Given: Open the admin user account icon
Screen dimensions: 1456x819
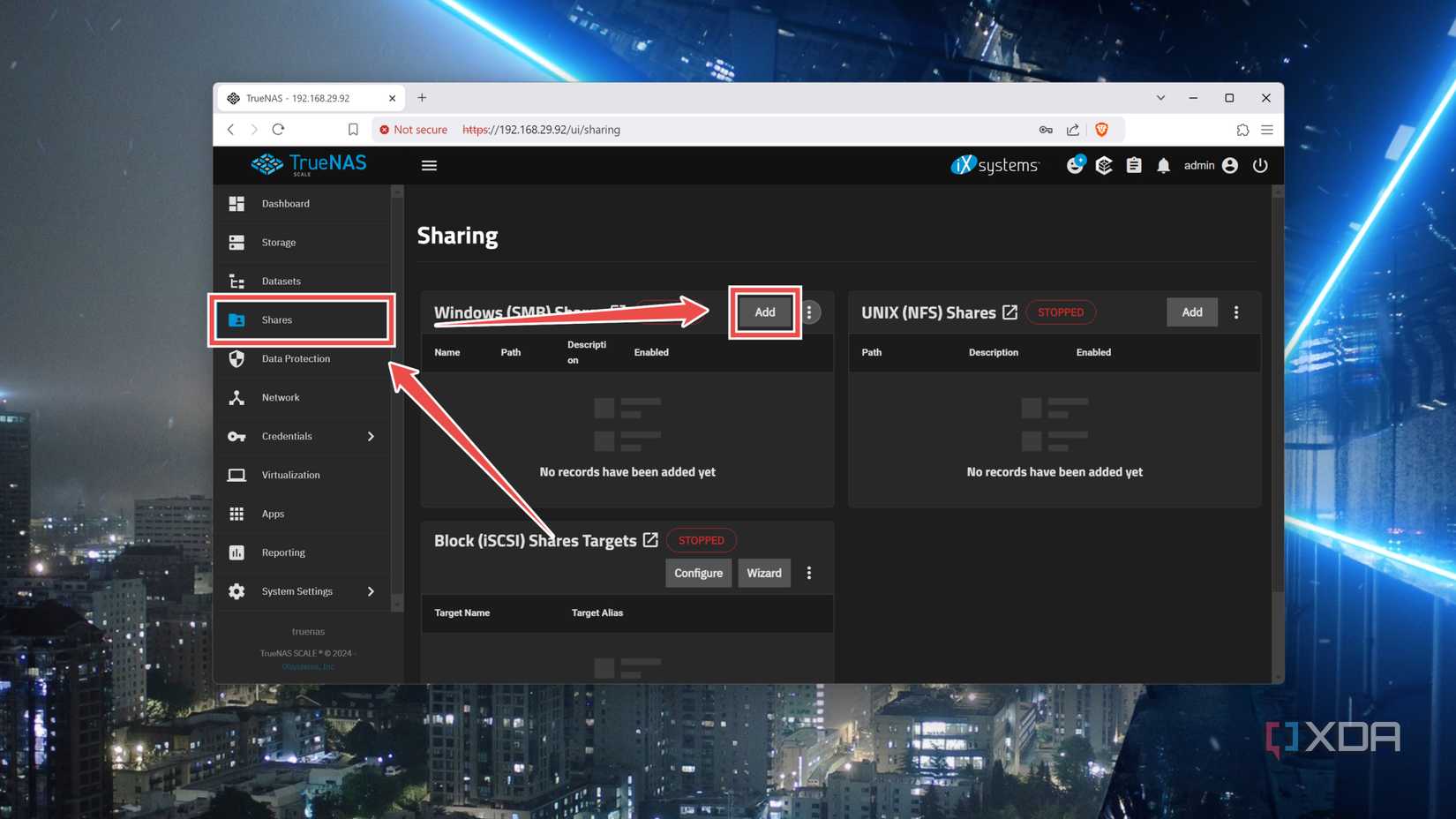Looking at the screenshot, I should tap(1229, 165).
